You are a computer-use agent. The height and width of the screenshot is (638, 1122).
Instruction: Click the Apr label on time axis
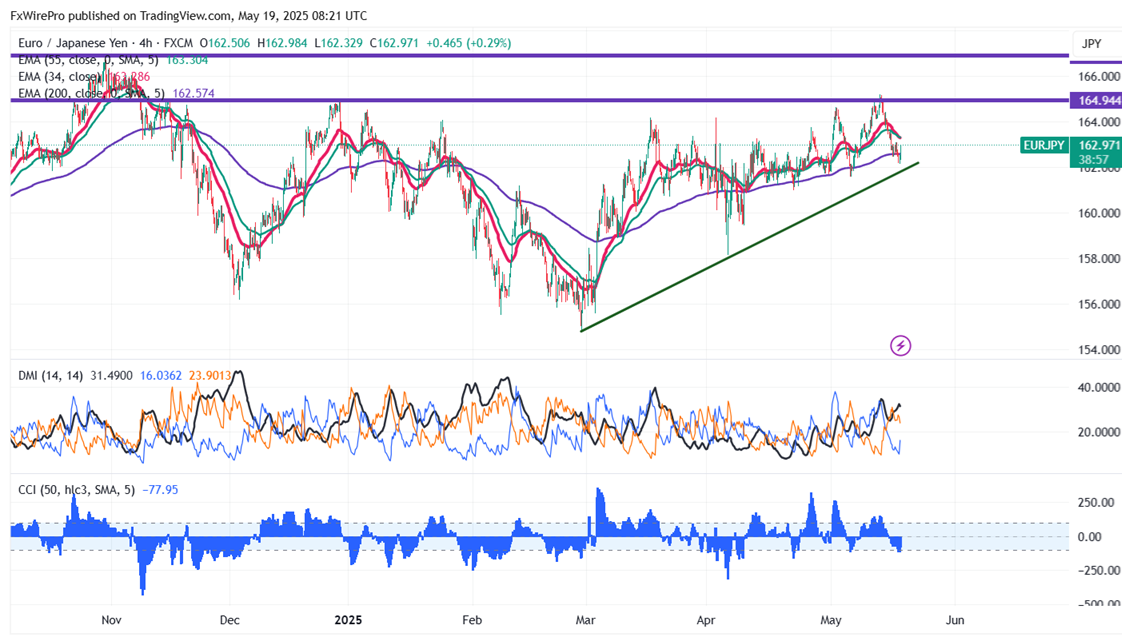click(706, 620)
